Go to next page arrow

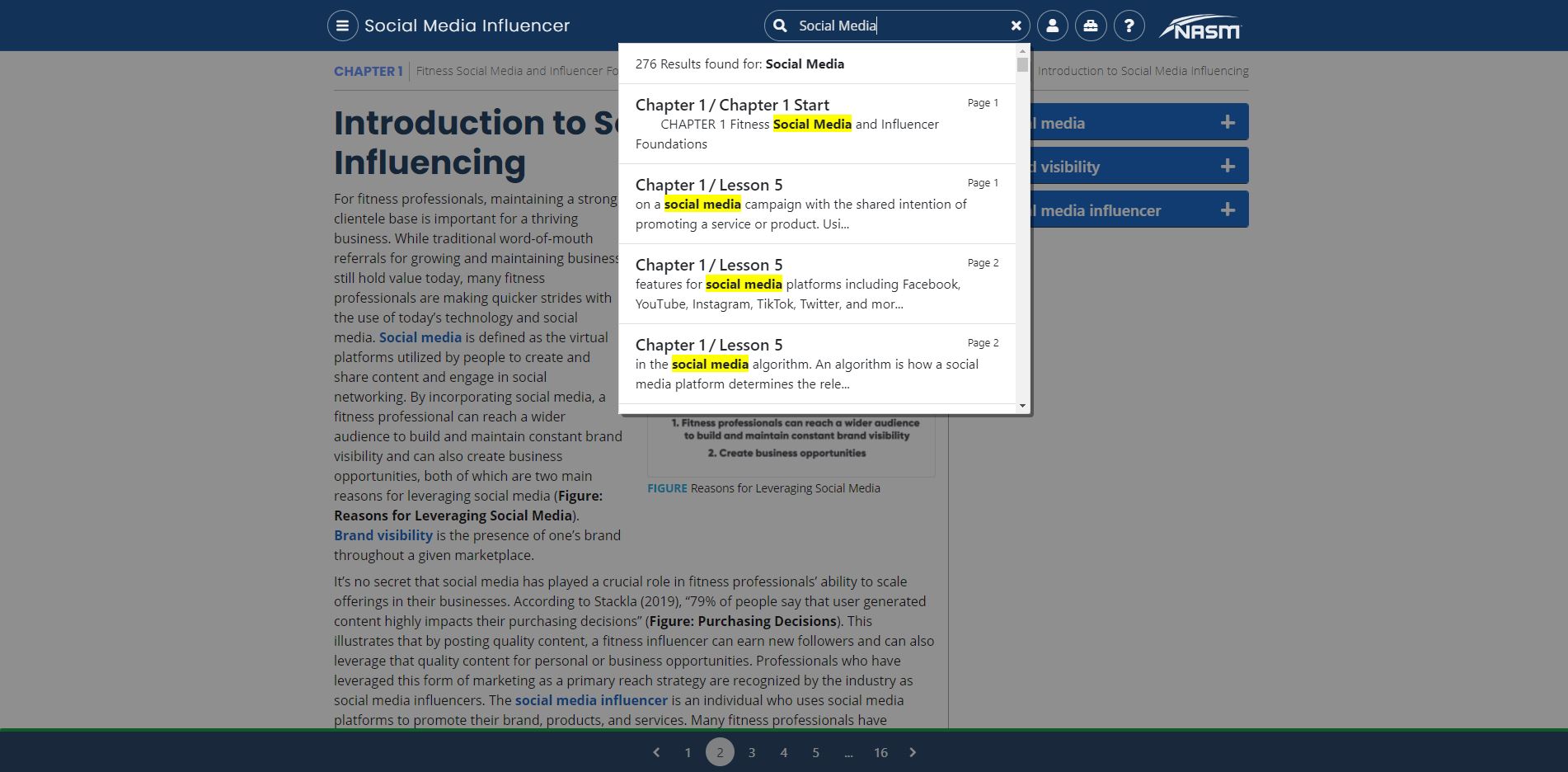click(913, 752)
